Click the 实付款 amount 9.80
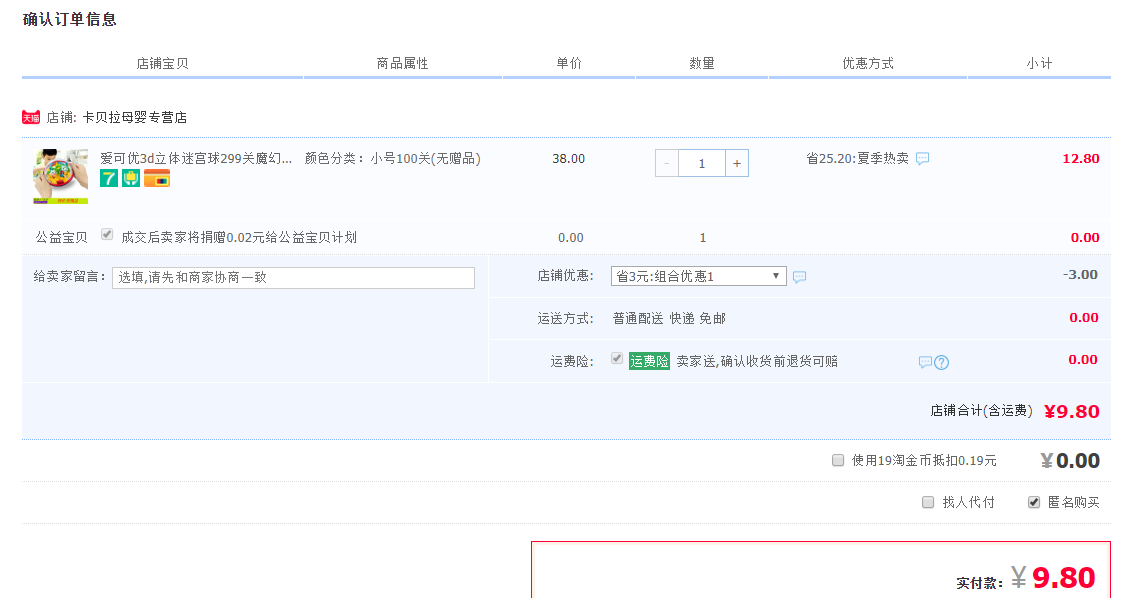Viewport: 1126px width, 598px height. pos(1064,577)
